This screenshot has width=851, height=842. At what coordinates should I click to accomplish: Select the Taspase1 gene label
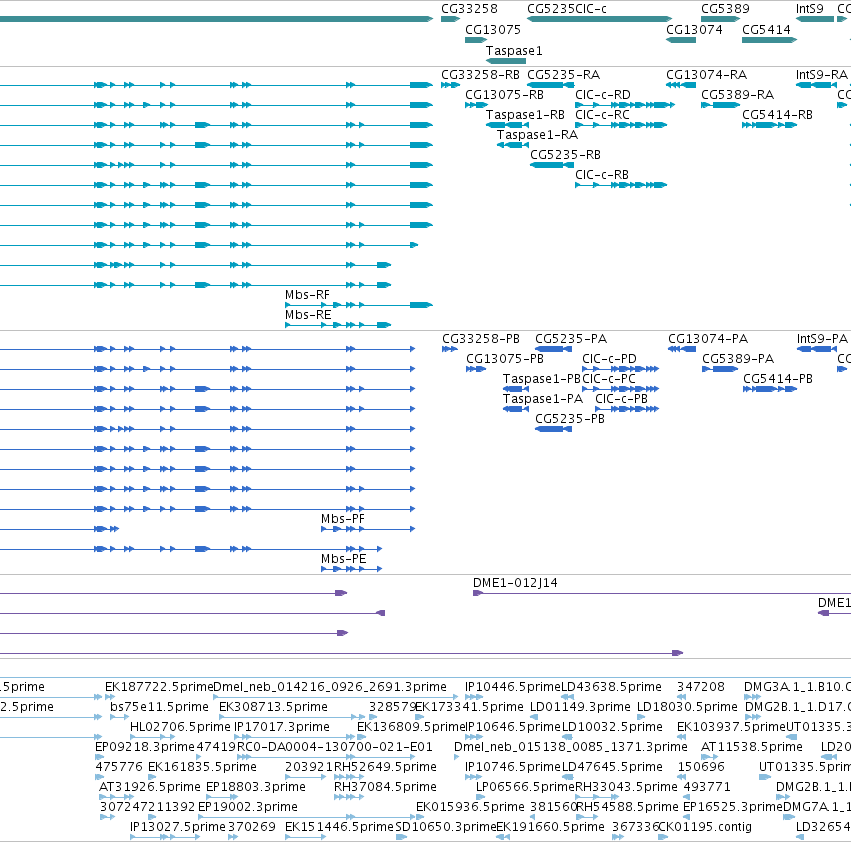point(514,50)
